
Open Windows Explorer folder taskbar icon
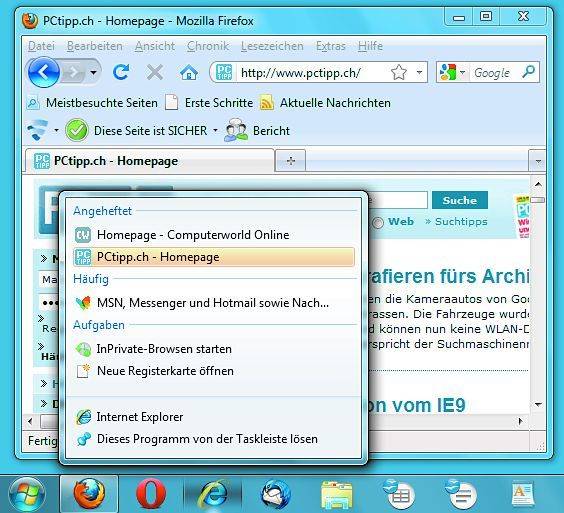(x=337, y=495)
